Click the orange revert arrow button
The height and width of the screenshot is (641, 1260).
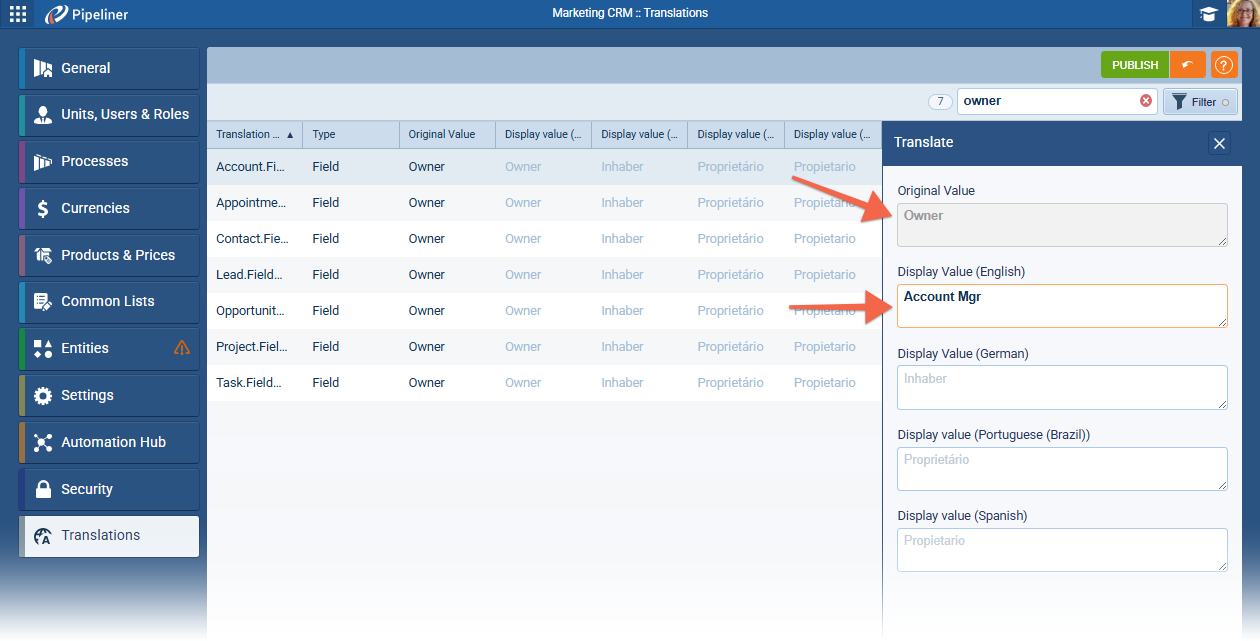1187,65
